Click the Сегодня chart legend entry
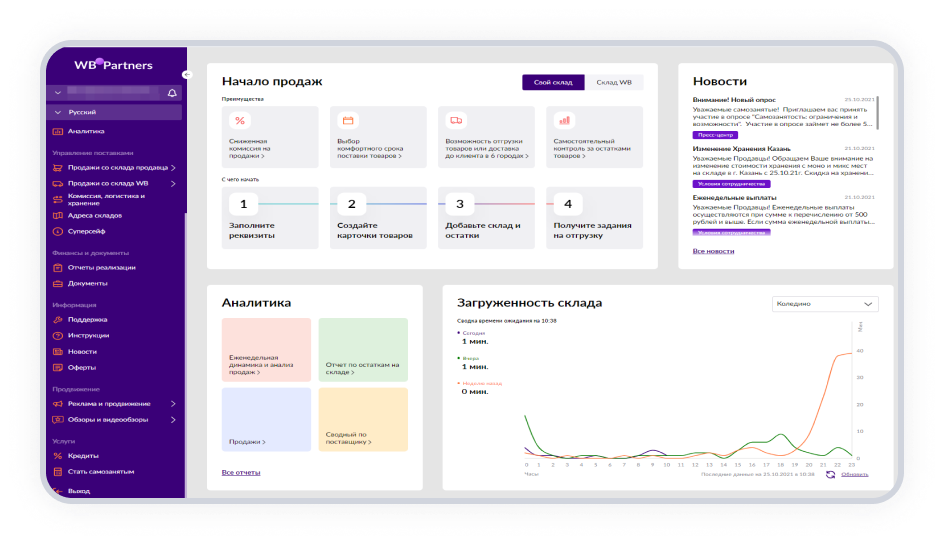The width and height of the screenshot is (944, 544). click(x=471, y=333)
